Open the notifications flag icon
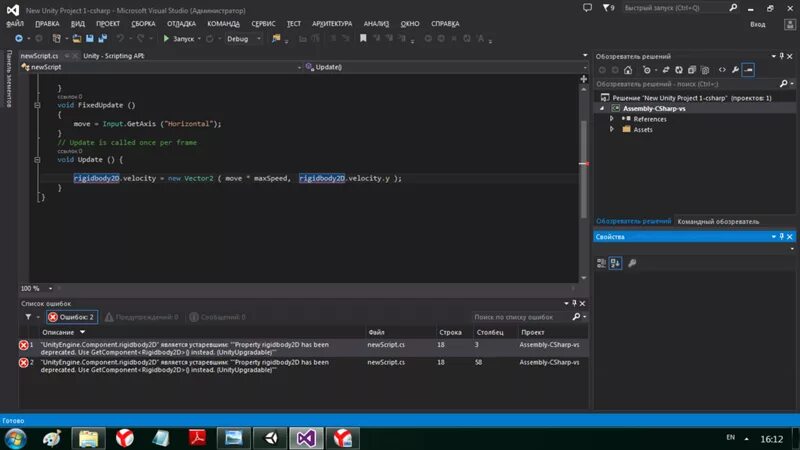The height and width of the screenshot is (450, 800). tap(606, 8)
